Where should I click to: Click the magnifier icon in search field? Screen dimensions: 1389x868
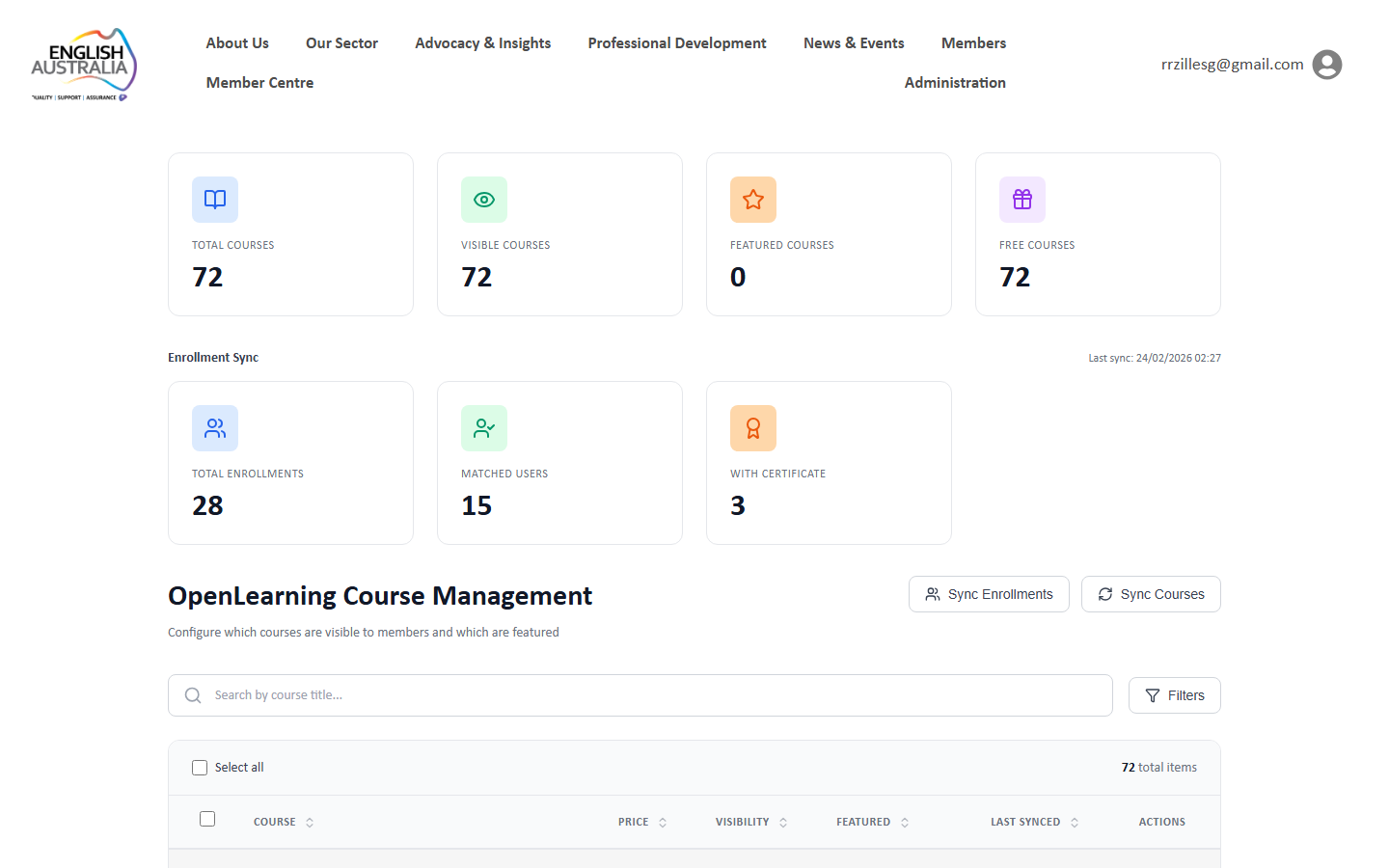pos(193,695)
